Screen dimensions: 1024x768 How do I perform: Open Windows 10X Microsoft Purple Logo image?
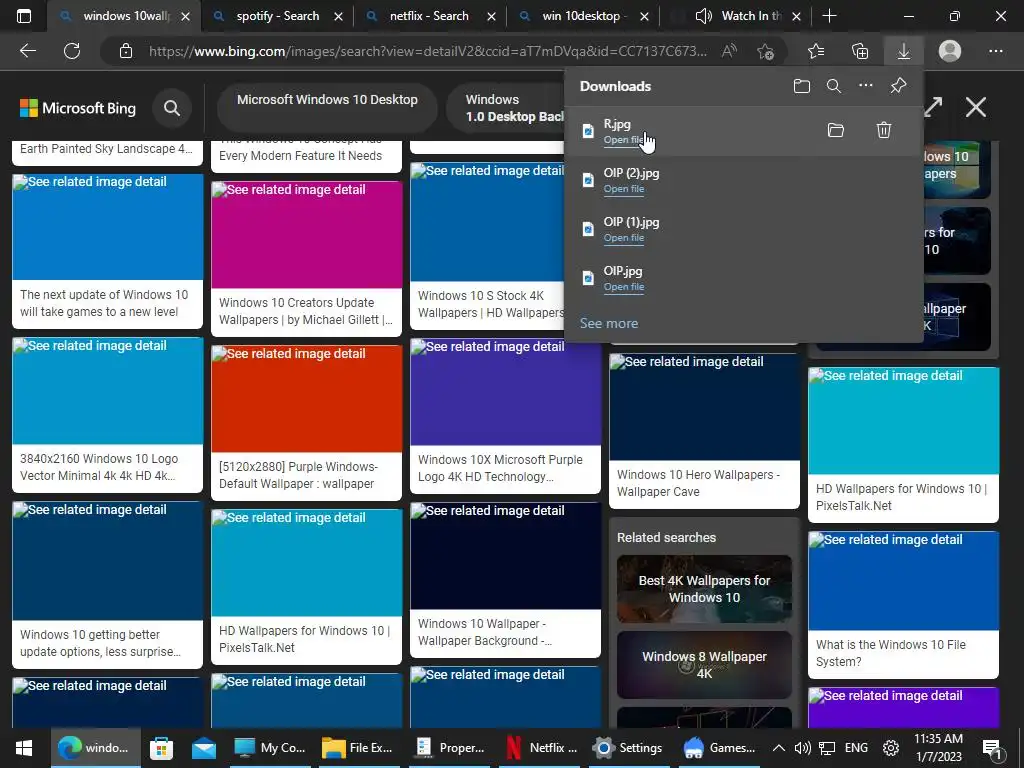pos(505,416)
